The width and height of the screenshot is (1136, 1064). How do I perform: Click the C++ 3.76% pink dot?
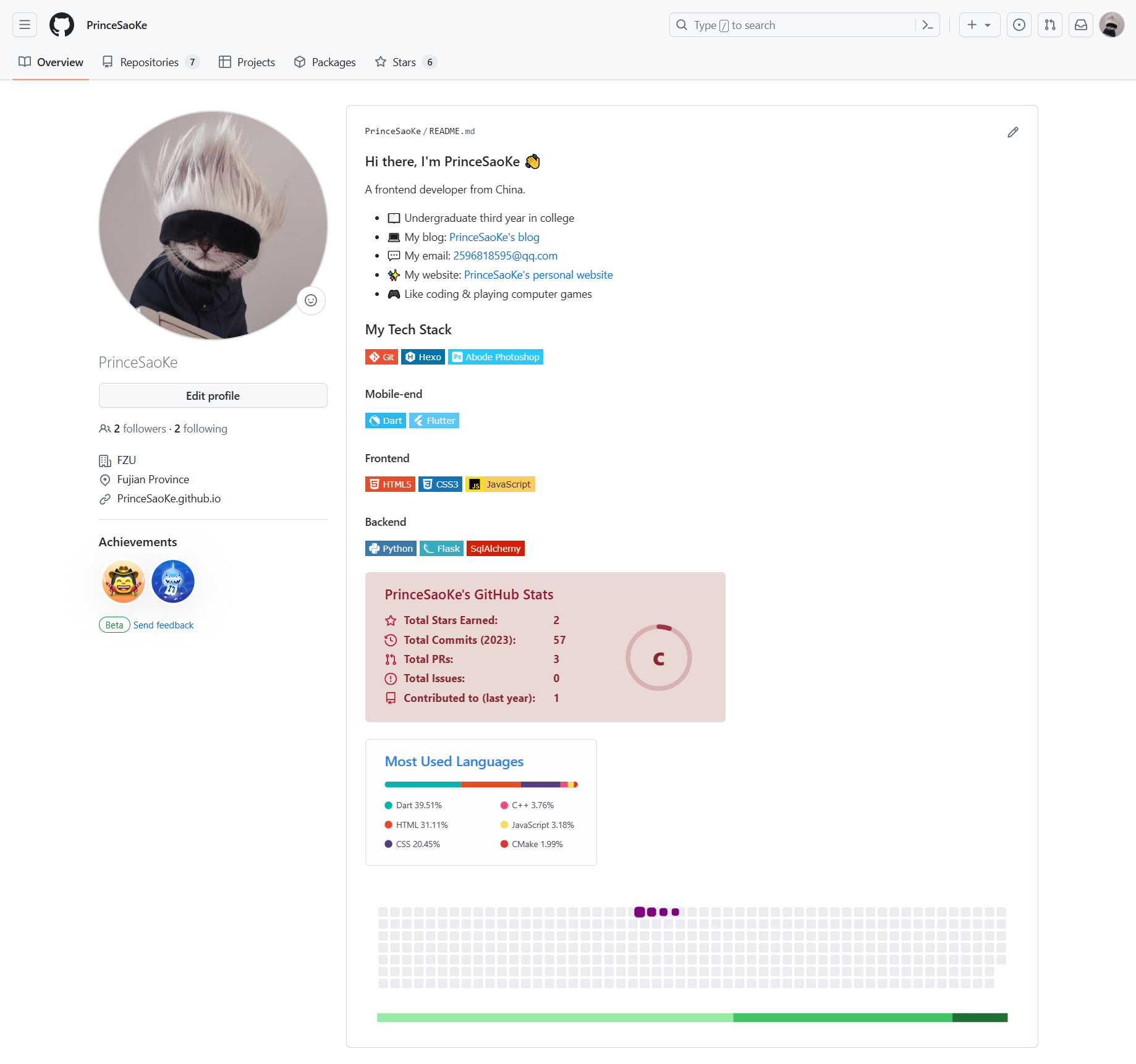click(x=504, y=805)
